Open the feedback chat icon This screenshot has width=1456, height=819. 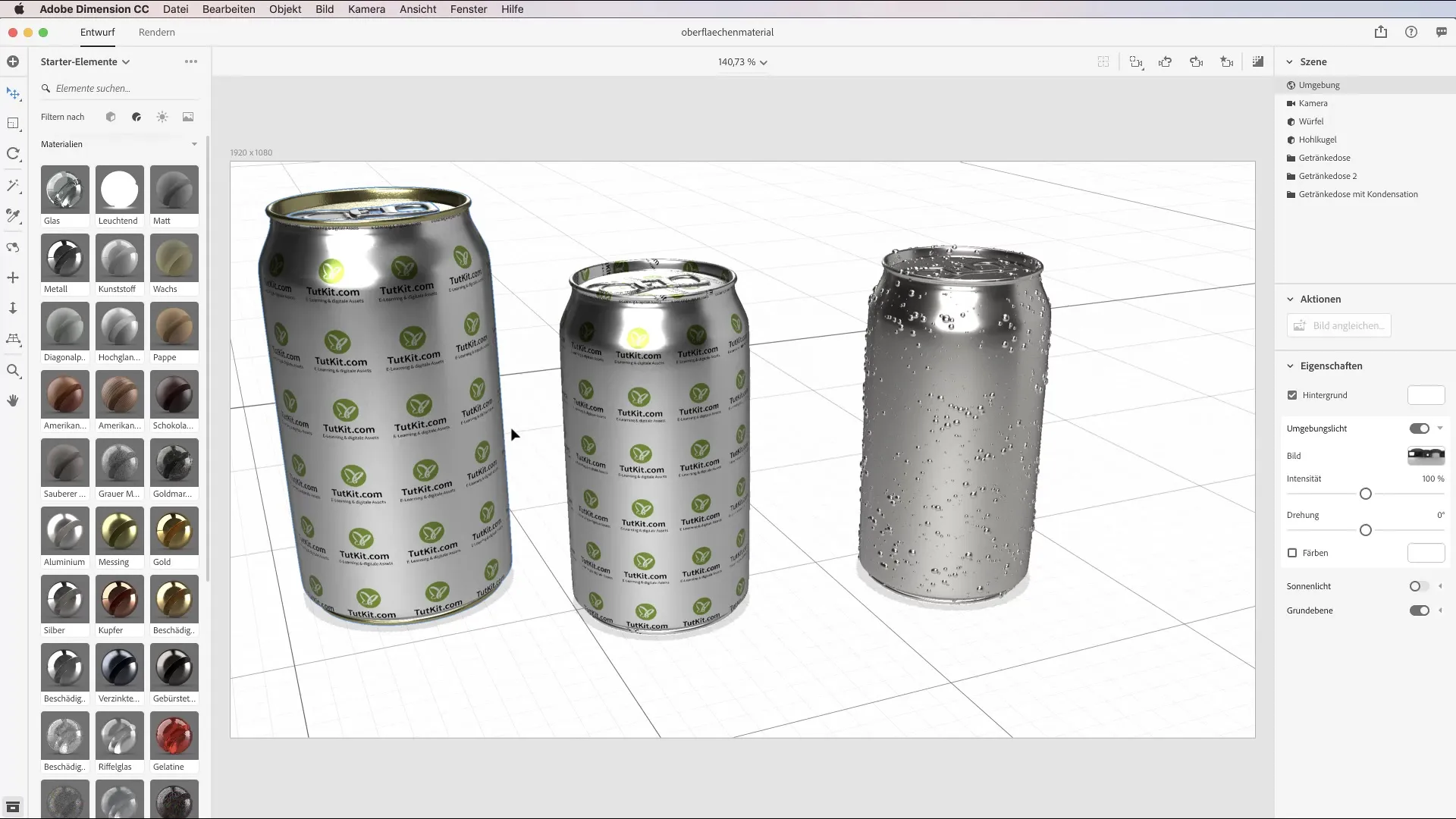point(1442,32)
